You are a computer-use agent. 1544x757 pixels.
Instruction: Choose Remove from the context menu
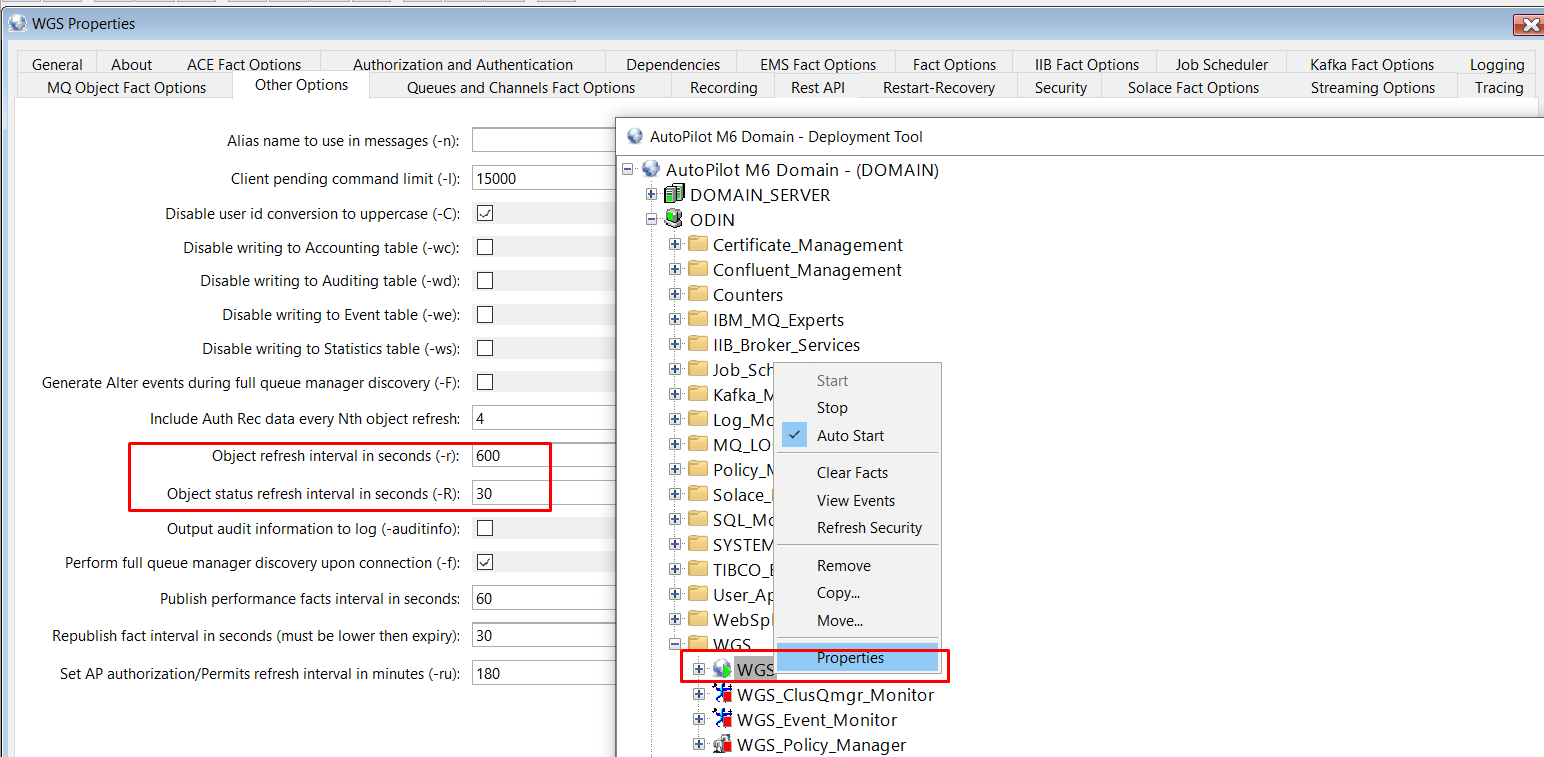click(858, 566)
